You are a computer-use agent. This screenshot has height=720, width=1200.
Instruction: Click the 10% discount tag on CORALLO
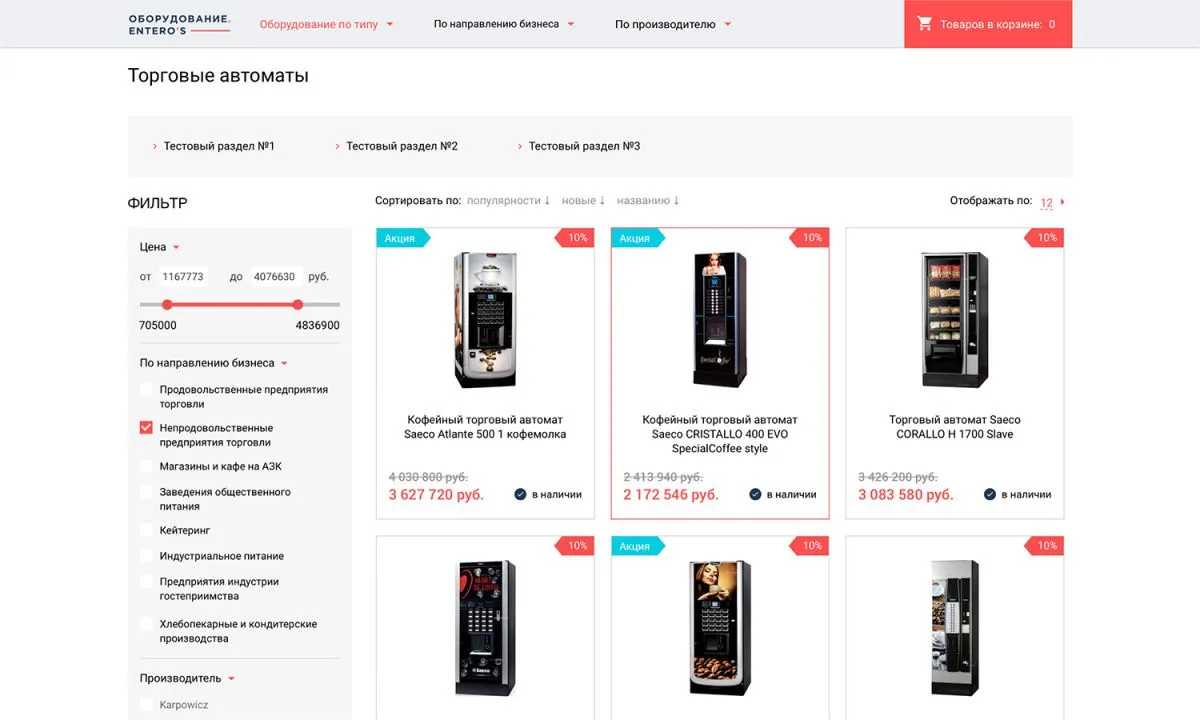pyautogui.click(x=1045, y=238)
